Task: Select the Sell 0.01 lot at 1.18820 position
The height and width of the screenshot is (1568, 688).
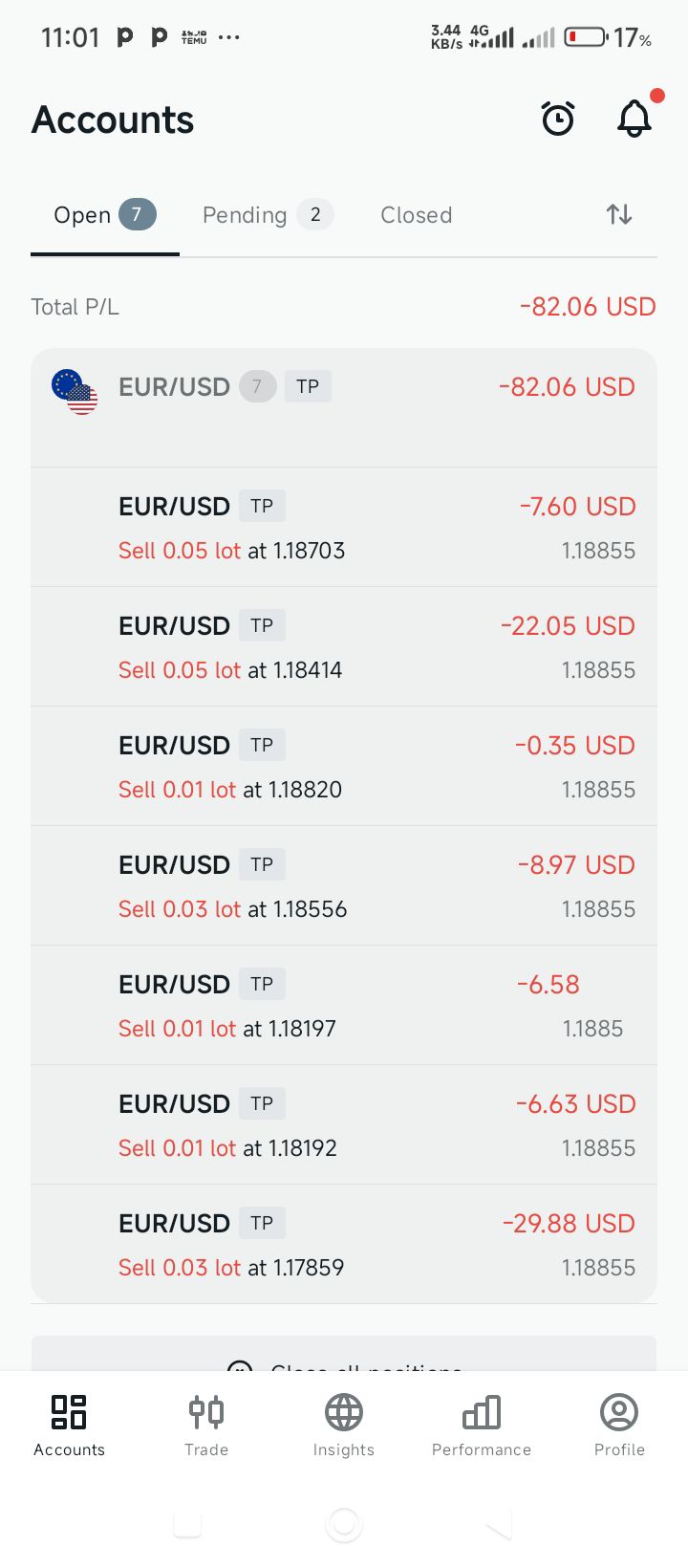Action: [344, 767]
